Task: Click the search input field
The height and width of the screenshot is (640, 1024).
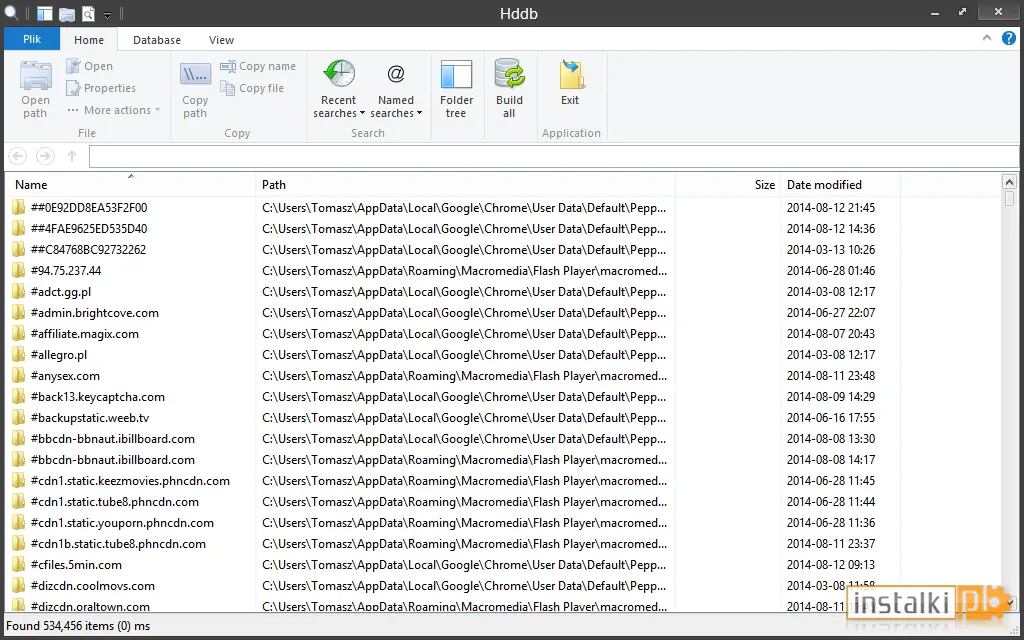Action: pyautogui.click(x=554, y=157)
